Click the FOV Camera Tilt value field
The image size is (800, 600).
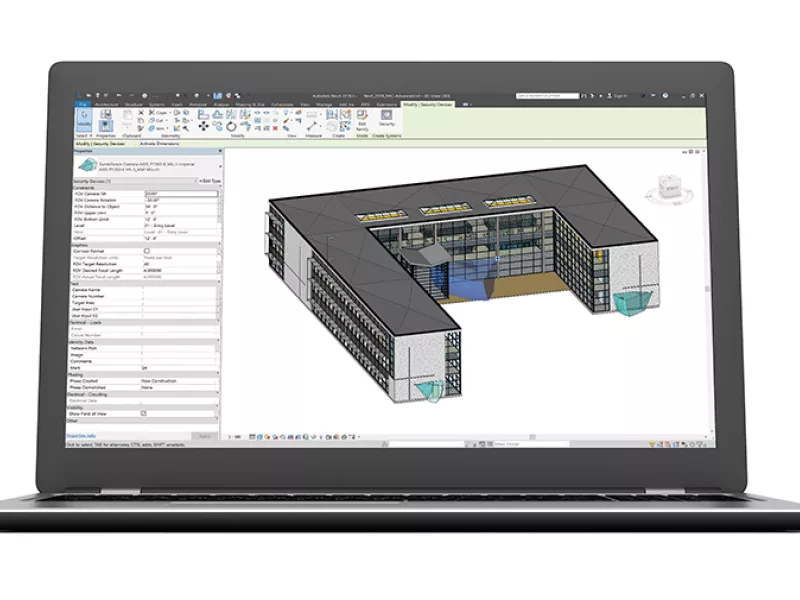(x=180, y=193)
